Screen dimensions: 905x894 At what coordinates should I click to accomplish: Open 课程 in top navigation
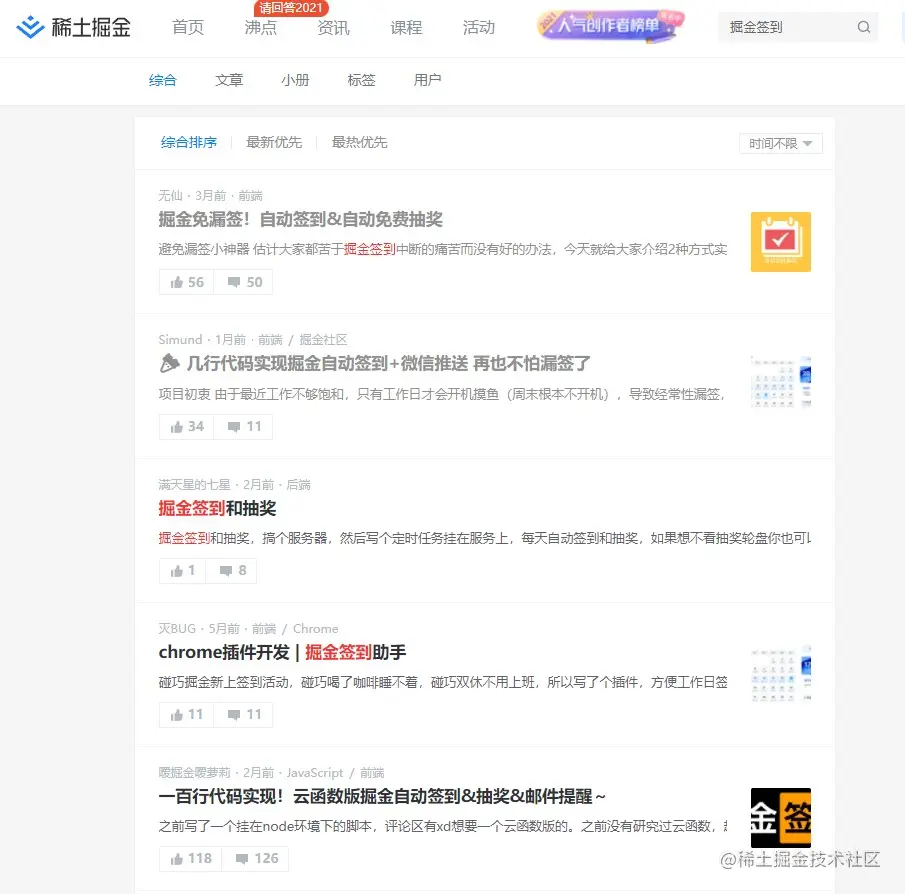(406, 27)
